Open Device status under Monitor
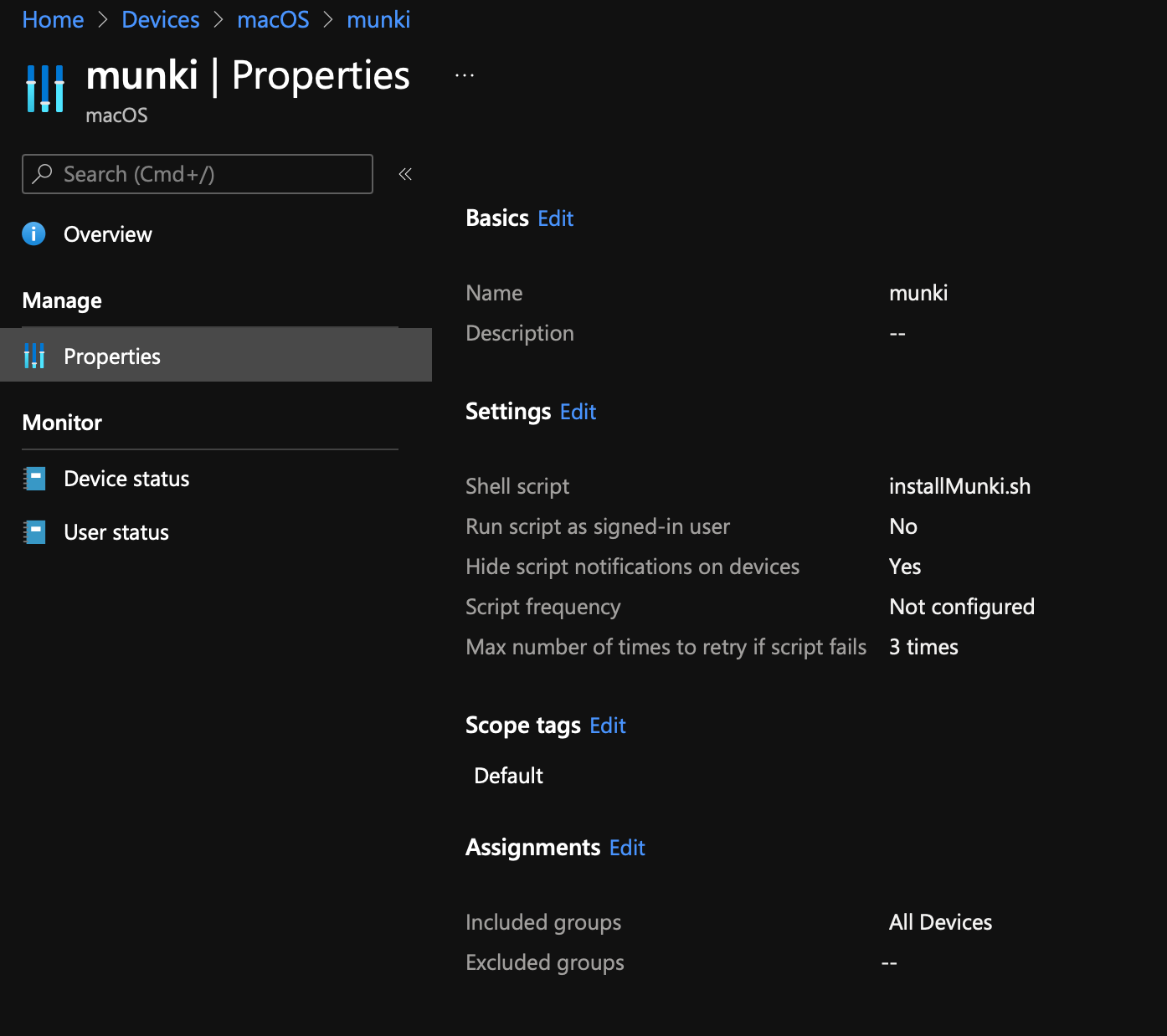 [x=126, y=479]
